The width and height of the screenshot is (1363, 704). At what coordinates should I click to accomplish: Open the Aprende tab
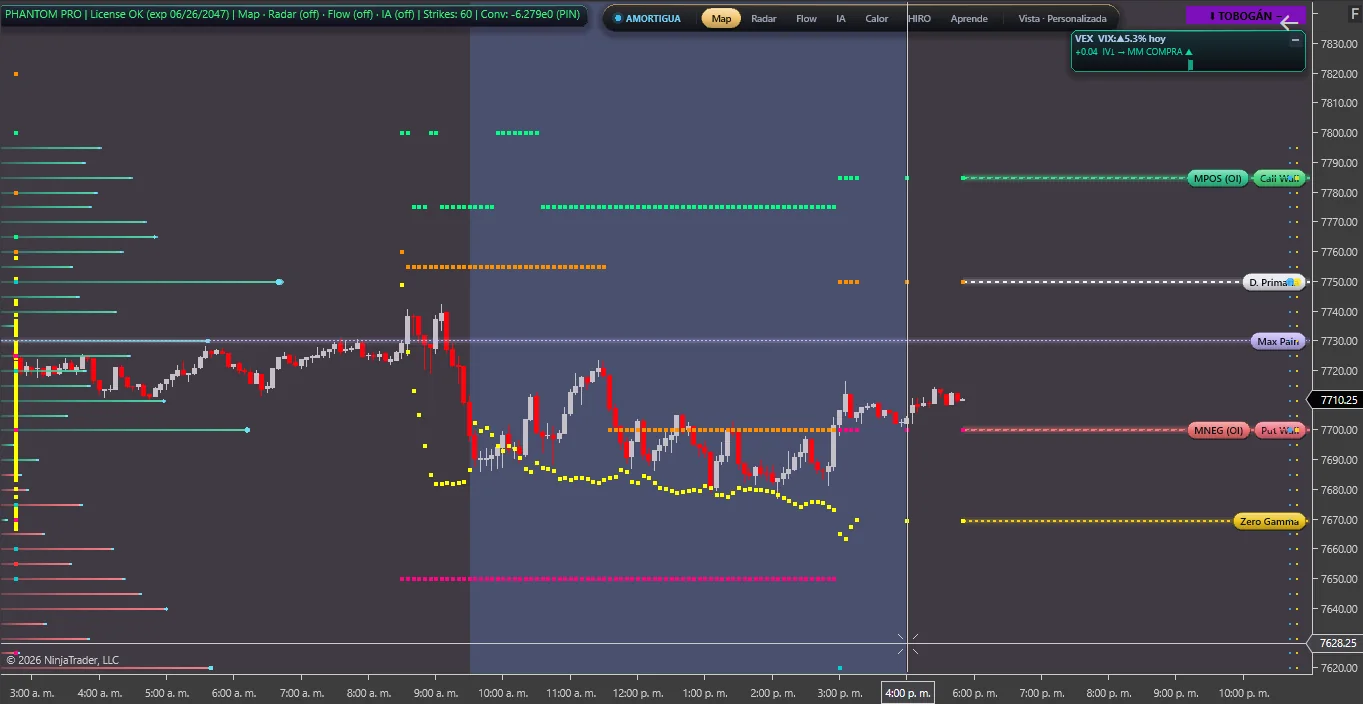coord(968,18)
